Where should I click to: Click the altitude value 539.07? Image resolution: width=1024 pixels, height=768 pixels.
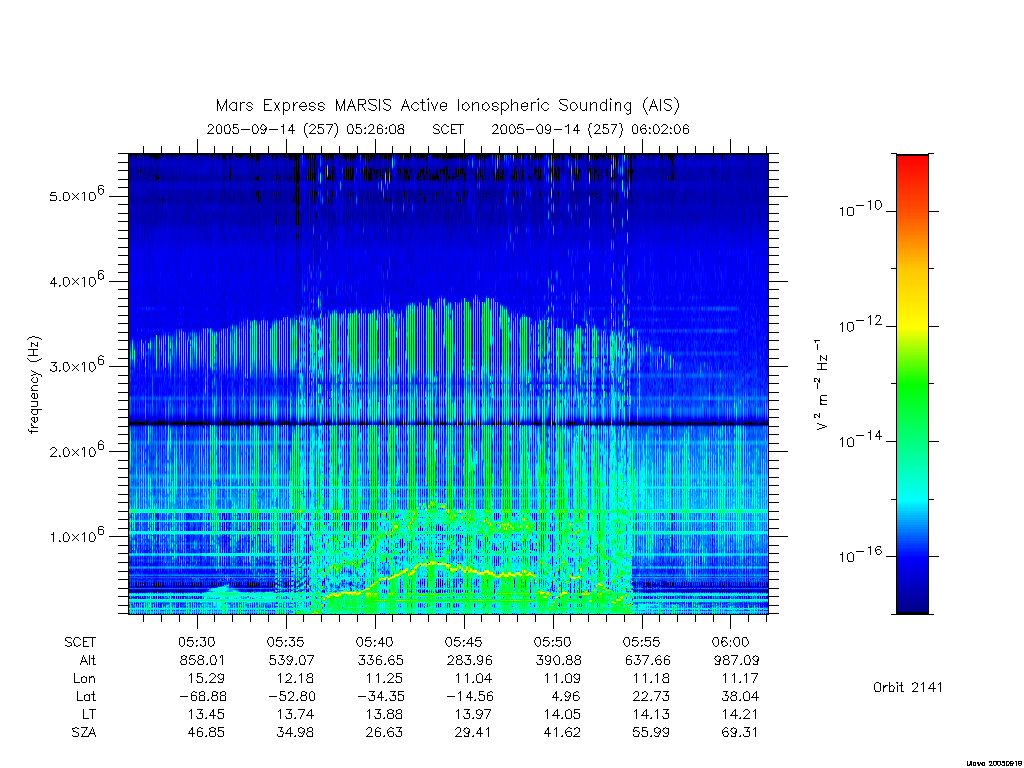pos(291,660)
